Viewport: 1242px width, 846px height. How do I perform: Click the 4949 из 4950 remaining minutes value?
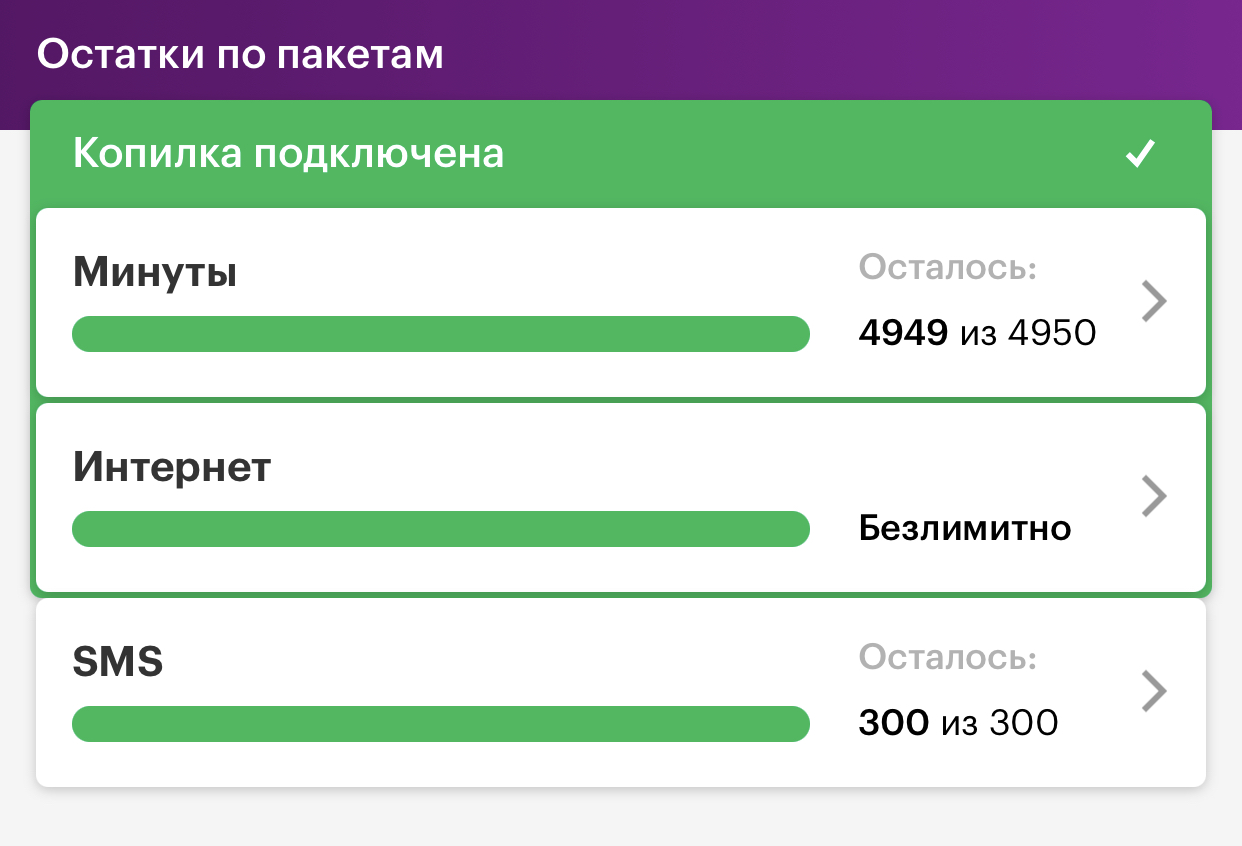coord(978,333)
